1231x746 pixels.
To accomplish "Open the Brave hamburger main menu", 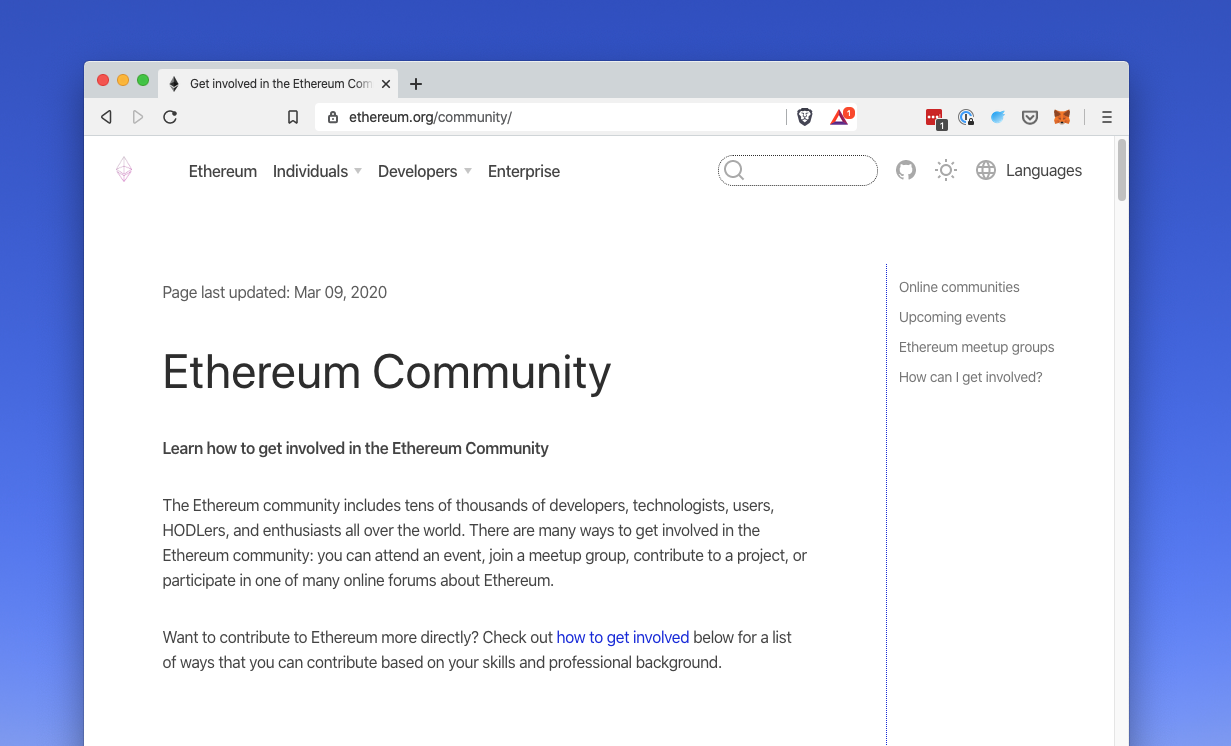I will pos(1107,117).
